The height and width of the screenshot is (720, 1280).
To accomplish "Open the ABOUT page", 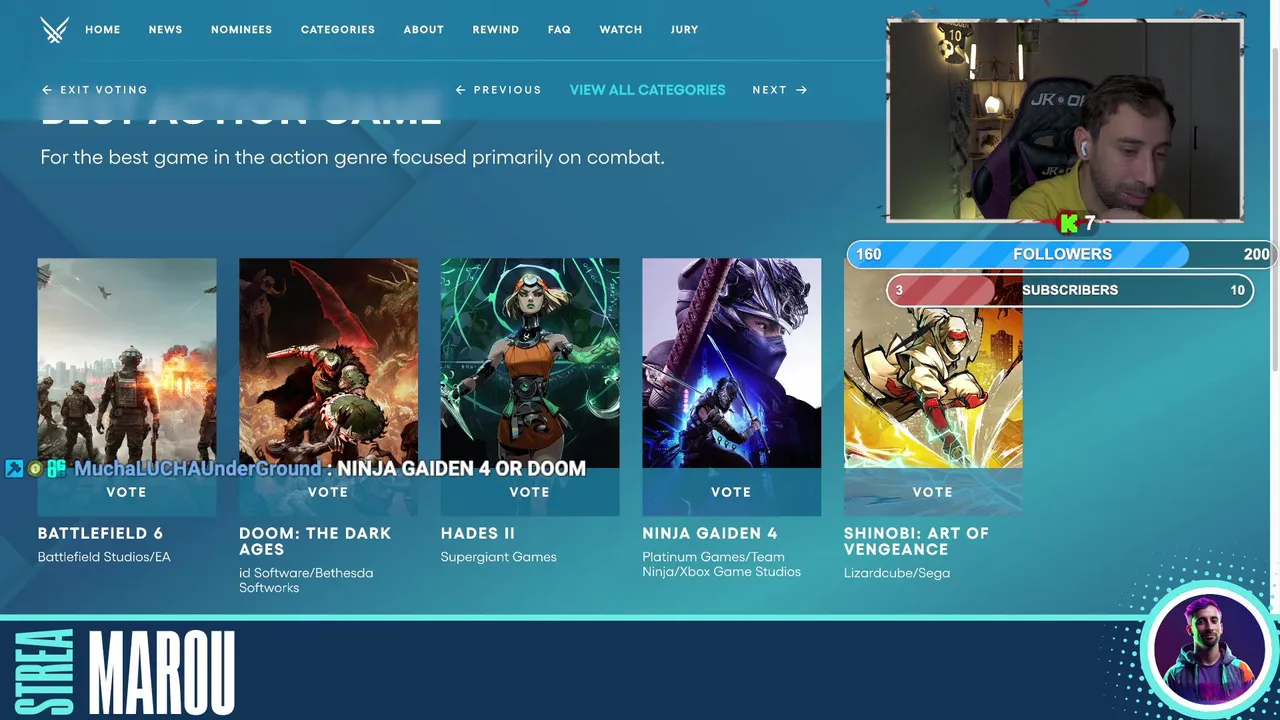I will pyautogui.click(x=424, y=30).
